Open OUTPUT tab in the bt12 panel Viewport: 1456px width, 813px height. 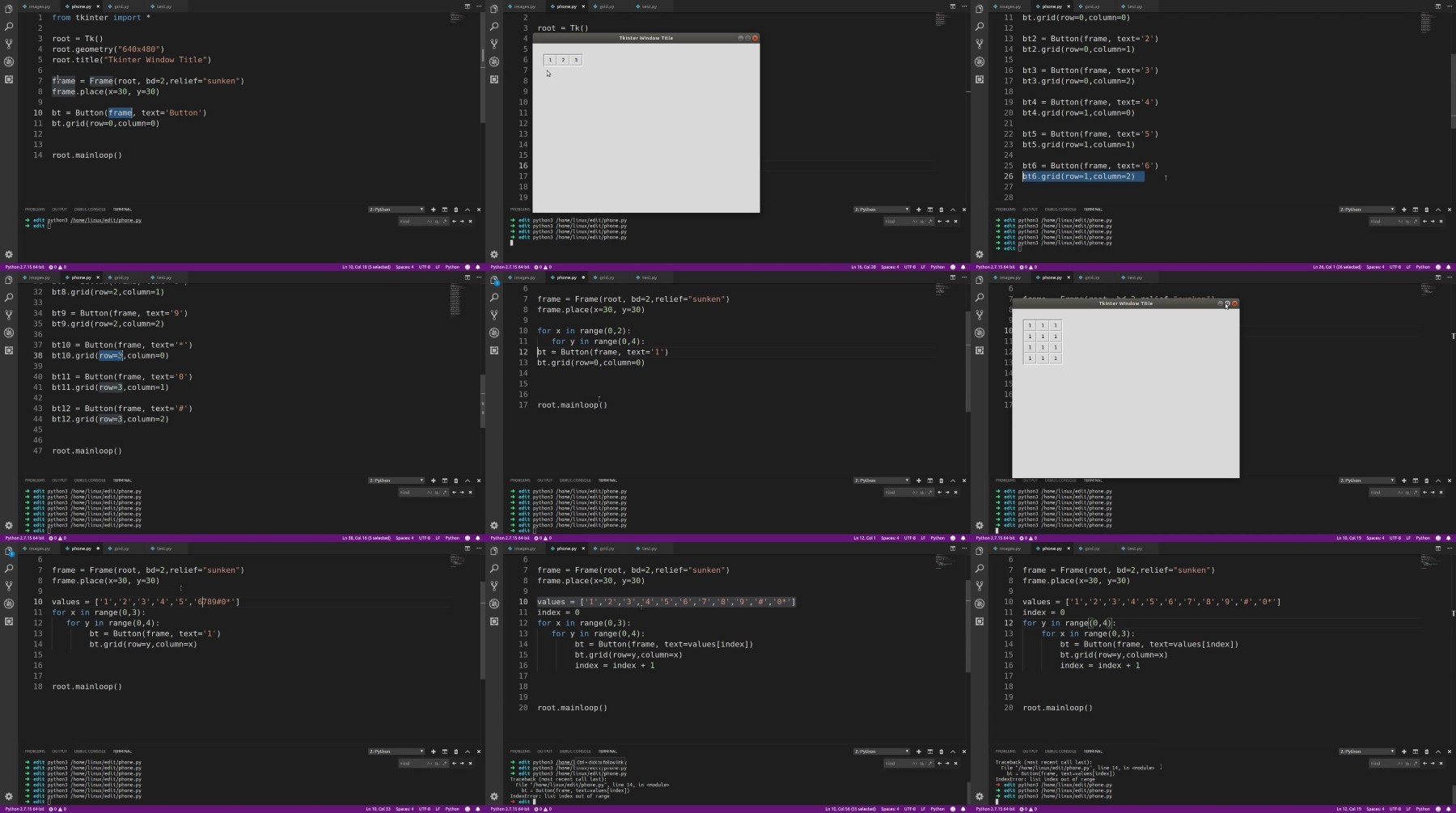[60, 481]
